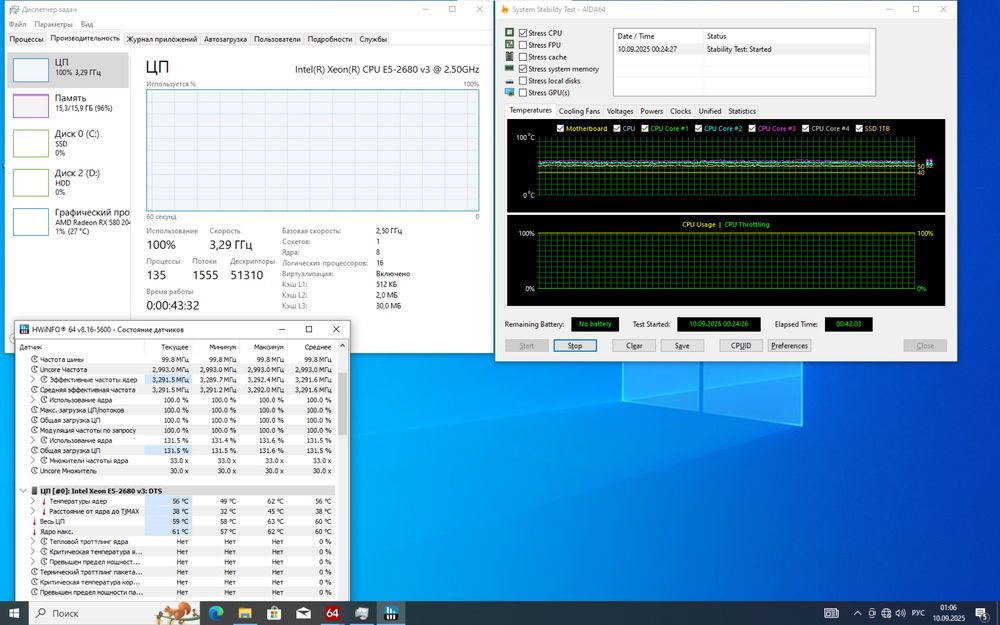Click the HWiNFO vertical scrollbar thumb
Screen dimensions: 1000x625
click(x=342, y=404)
